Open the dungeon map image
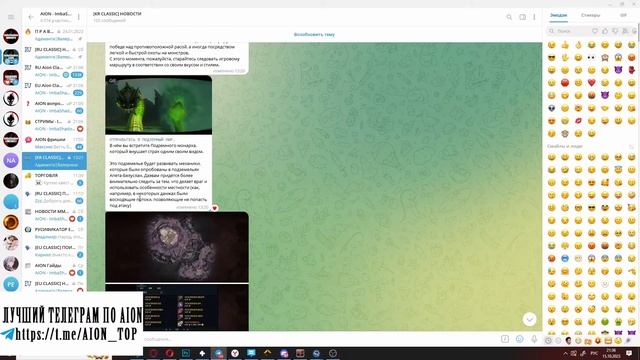This screenshot has width=640, height=360. (177, 247)
